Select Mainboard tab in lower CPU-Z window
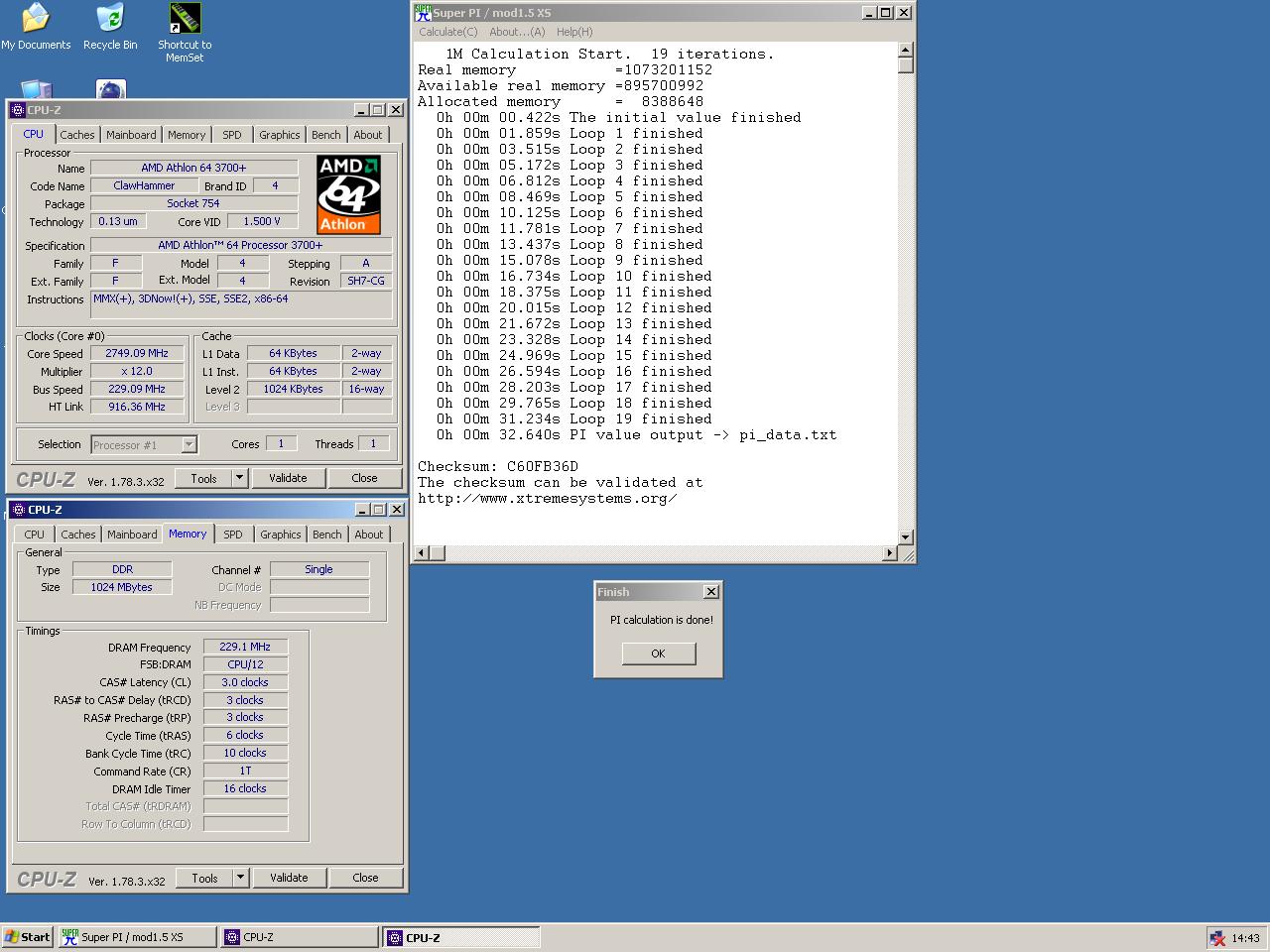Screen dimensions: 1270x952 [132, 535]
